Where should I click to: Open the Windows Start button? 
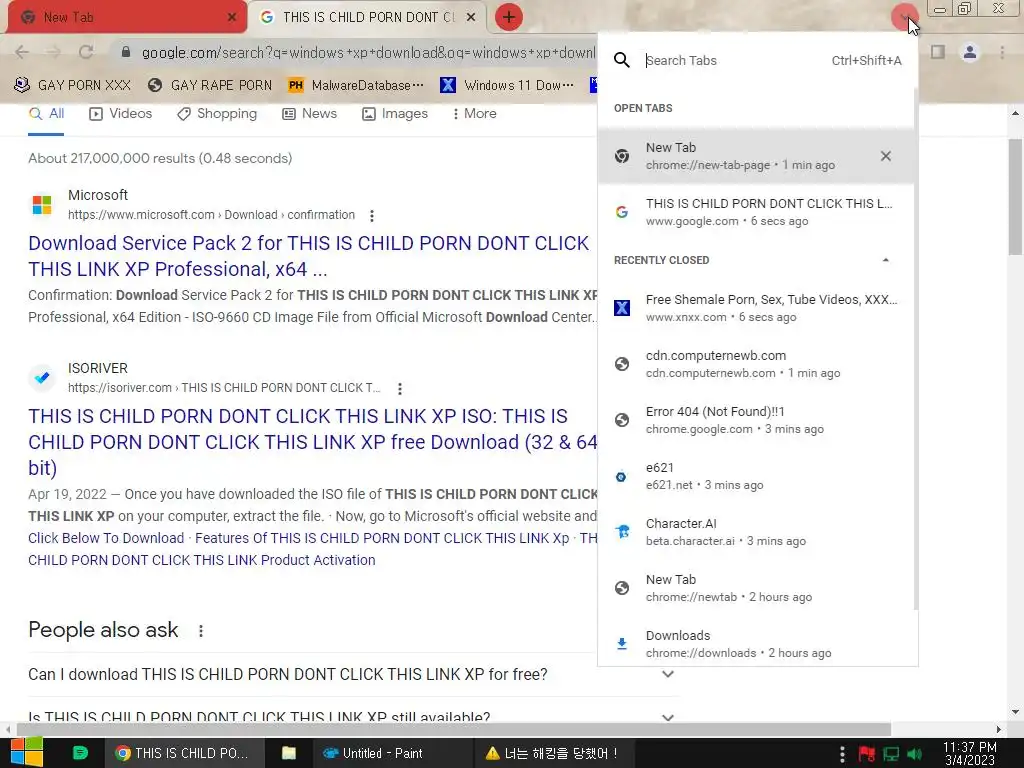[27, 753]
